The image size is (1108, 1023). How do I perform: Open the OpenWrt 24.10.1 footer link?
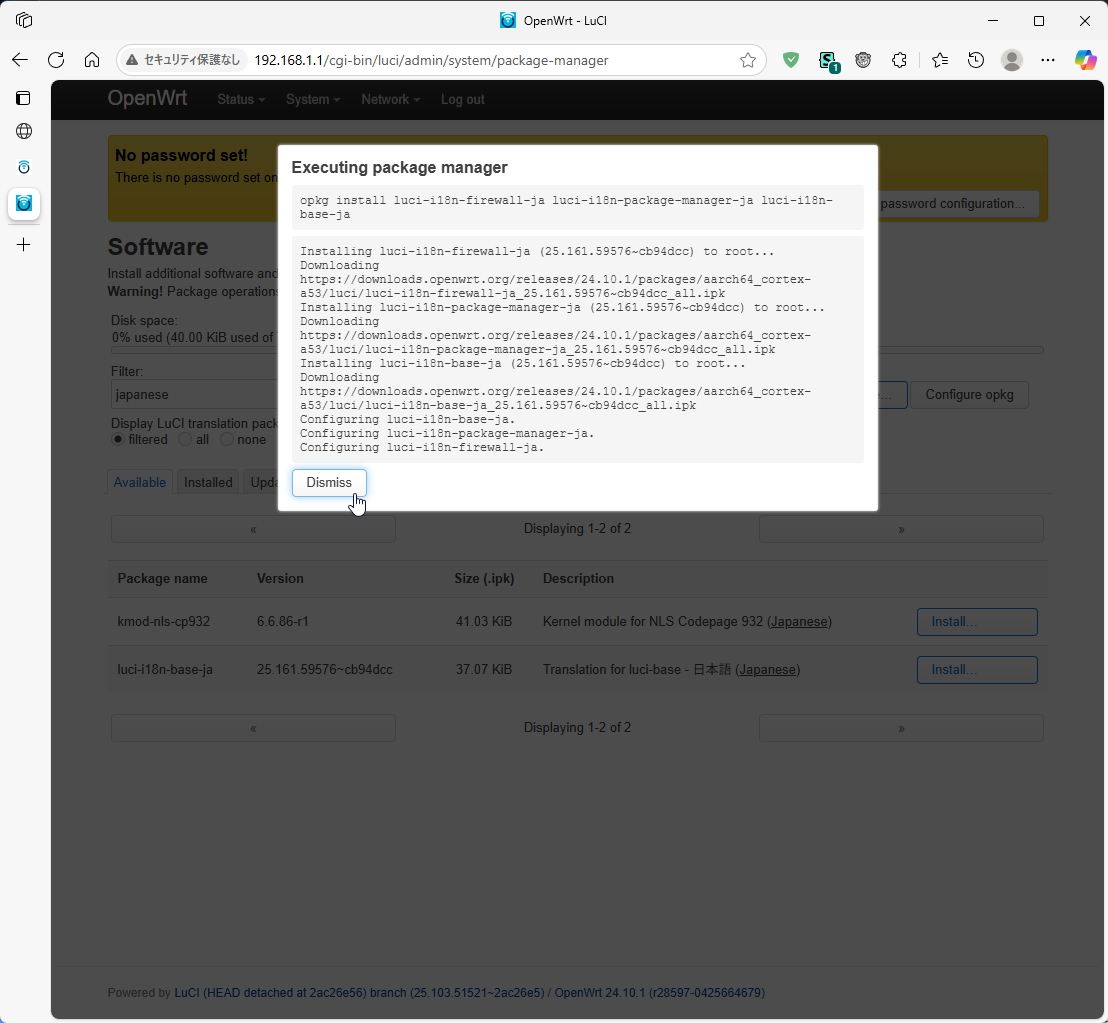coord(659,993)
